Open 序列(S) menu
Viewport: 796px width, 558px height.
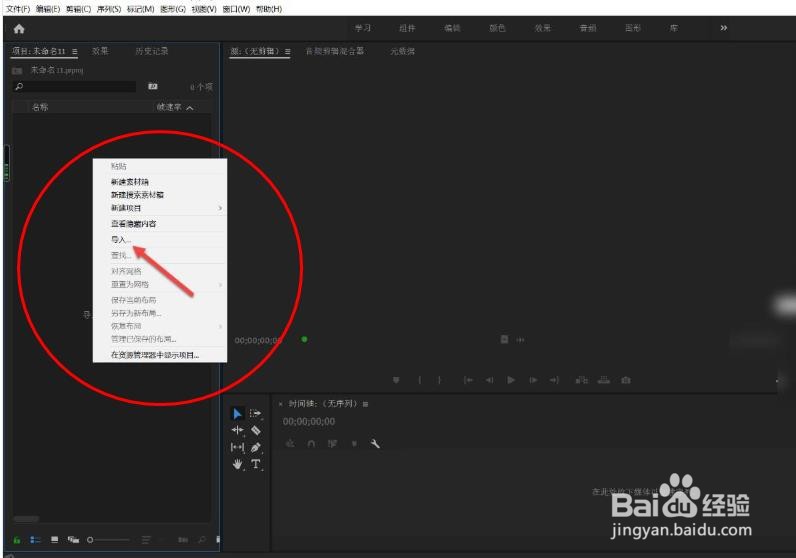[109, 9]
